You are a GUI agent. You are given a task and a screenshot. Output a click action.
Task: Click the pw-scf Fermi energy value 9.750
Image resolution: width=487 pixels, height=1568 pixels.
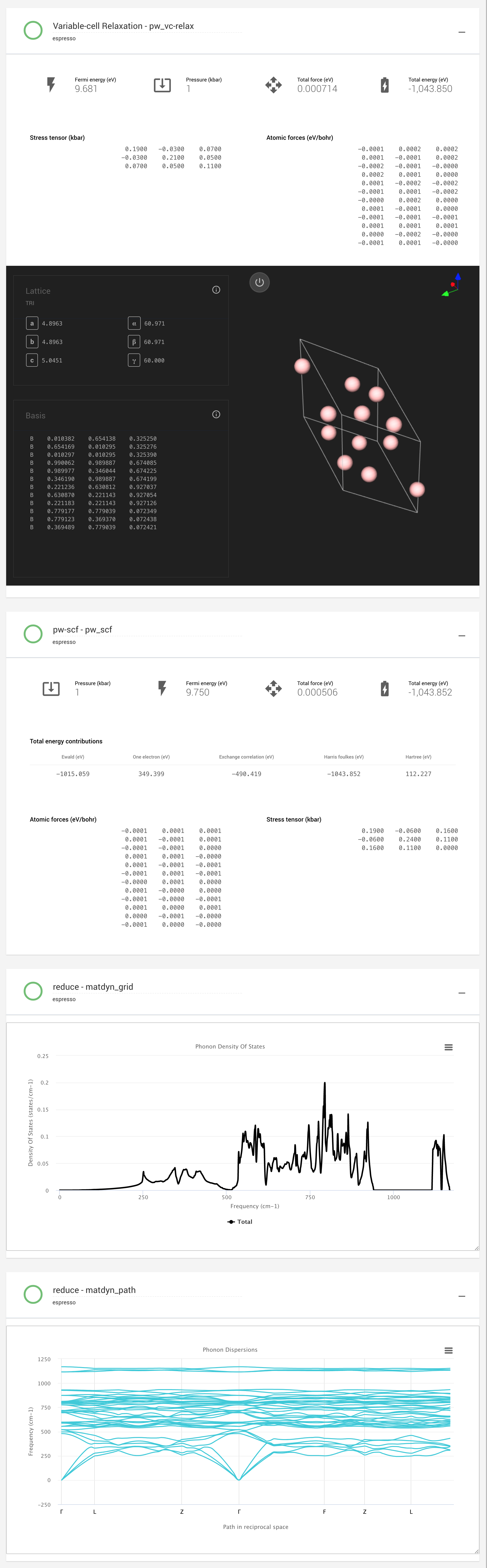click(x=198, y=693)
